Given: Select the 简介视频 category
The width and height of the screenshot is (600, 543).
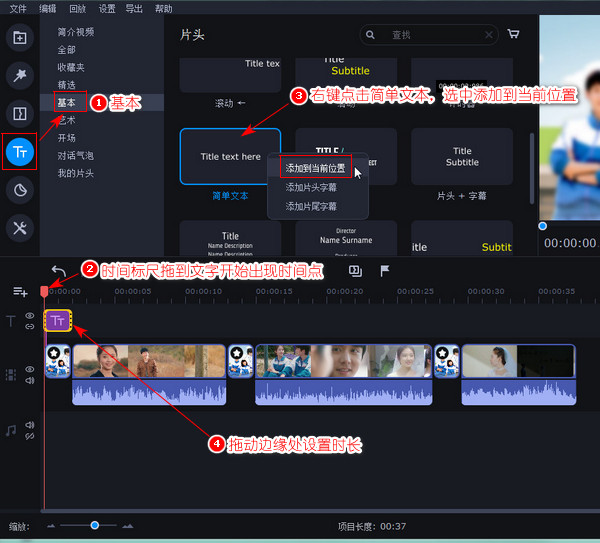Looking at the screenshot, I should 76,32.
